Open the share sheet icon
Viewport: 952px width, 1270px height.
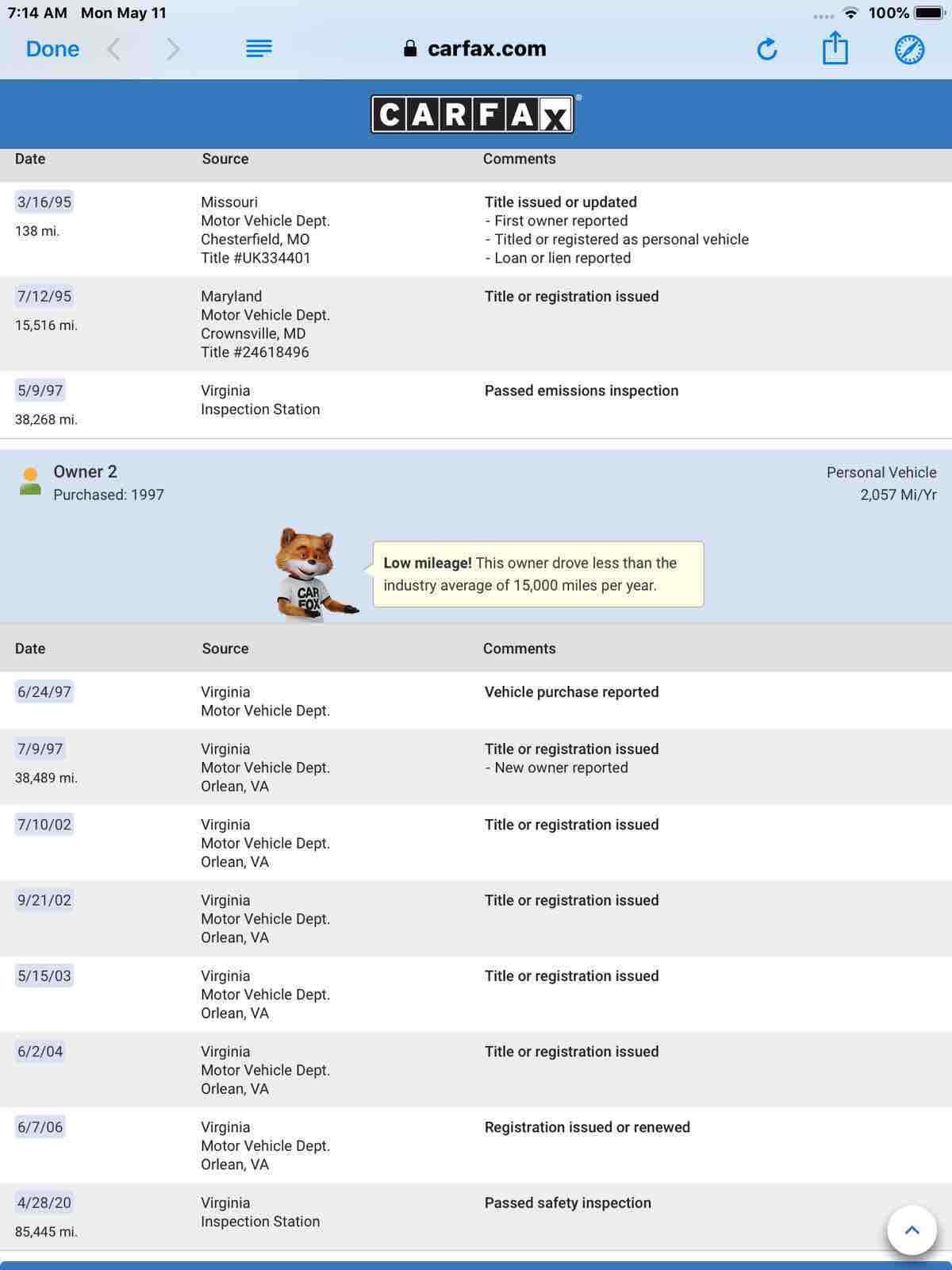pyautogui.click(x=835, y=48)
